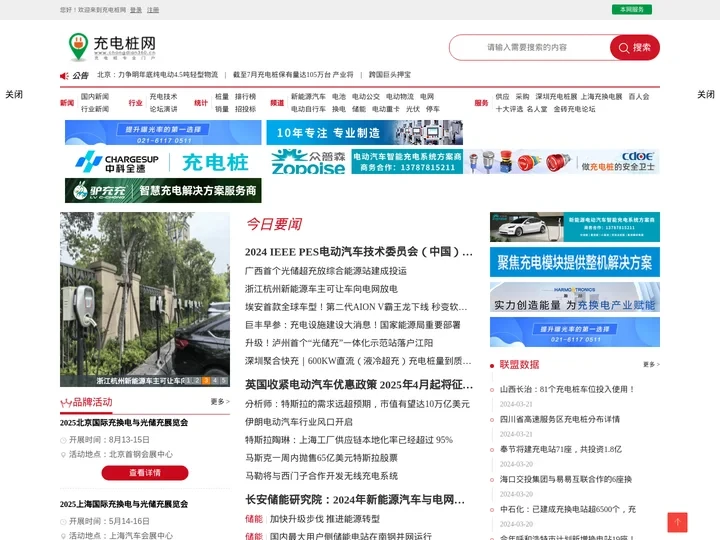The width and height of the screenshot is (720, 540).
Task: Open article 伊朗电动汽车行业风口开启
Action: pyautogui.click(x=298, y=422)
